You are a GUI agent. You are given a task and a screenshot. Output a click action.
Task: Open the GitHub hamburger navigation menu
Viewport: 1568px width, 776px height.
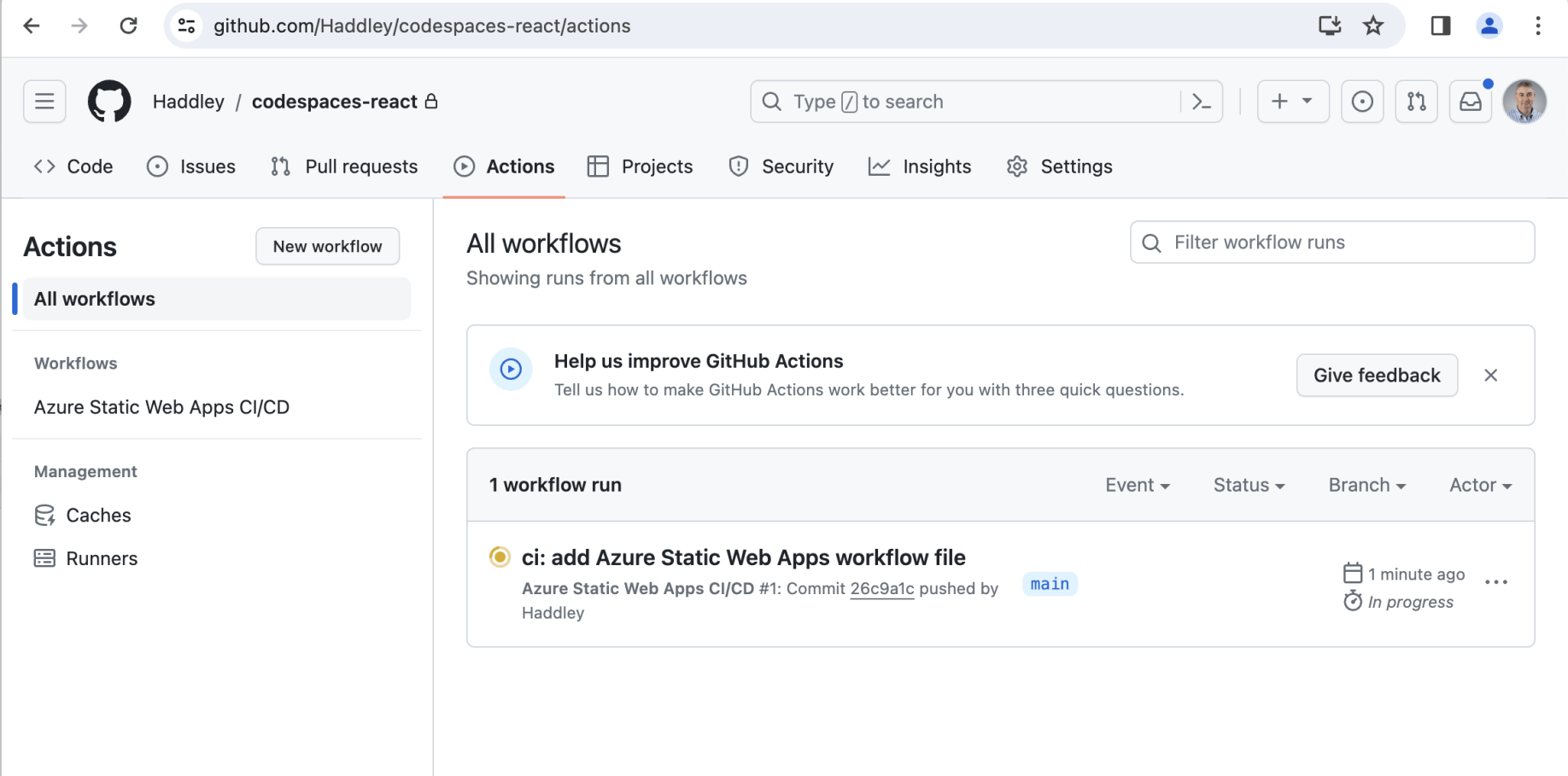coord(44,102)
